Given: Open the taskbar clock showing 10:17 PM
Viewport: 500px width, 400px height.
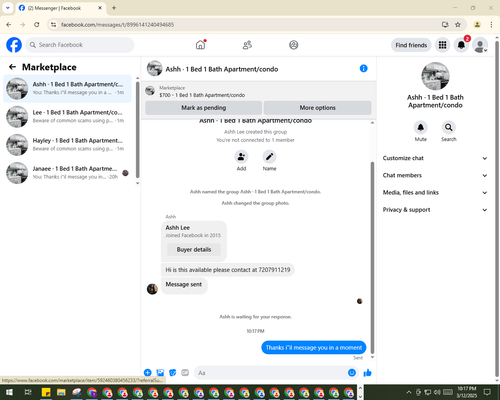Looking at the screenshot, I should pyautogui.click(x=467, y=392).
